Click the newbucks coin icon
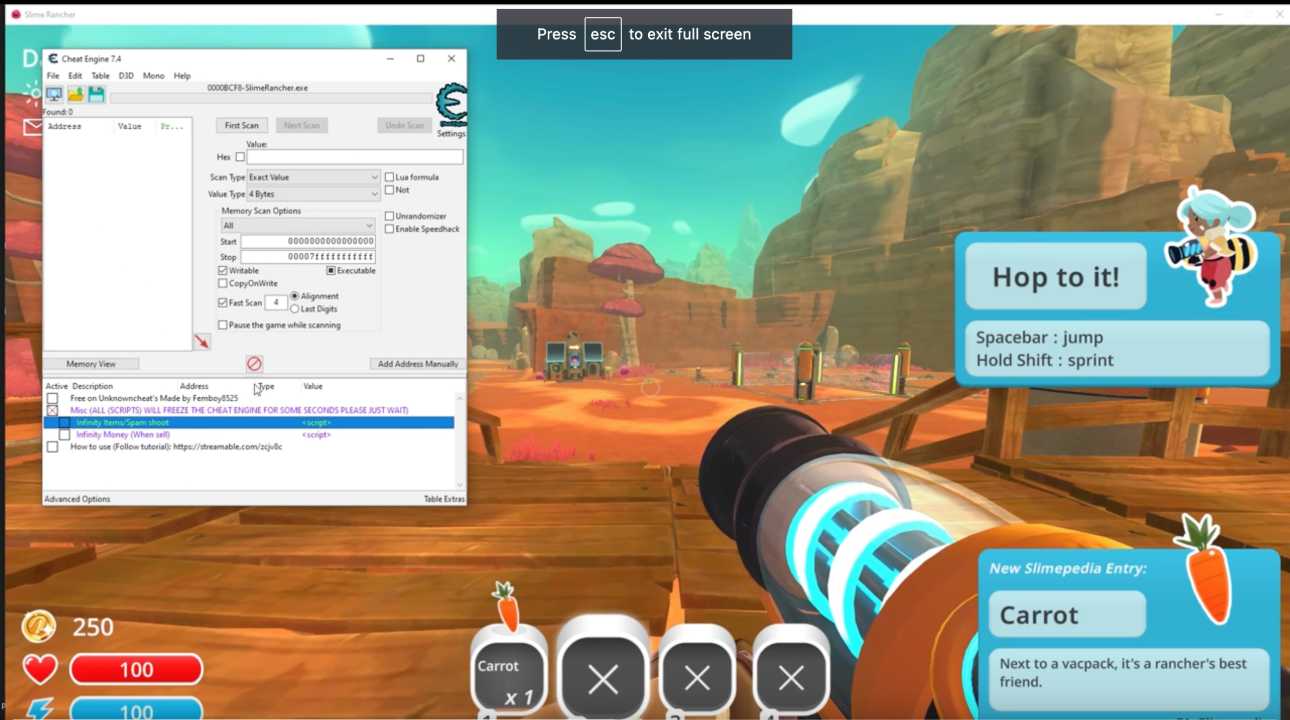 pyautogui.click(x=39, y=626)
